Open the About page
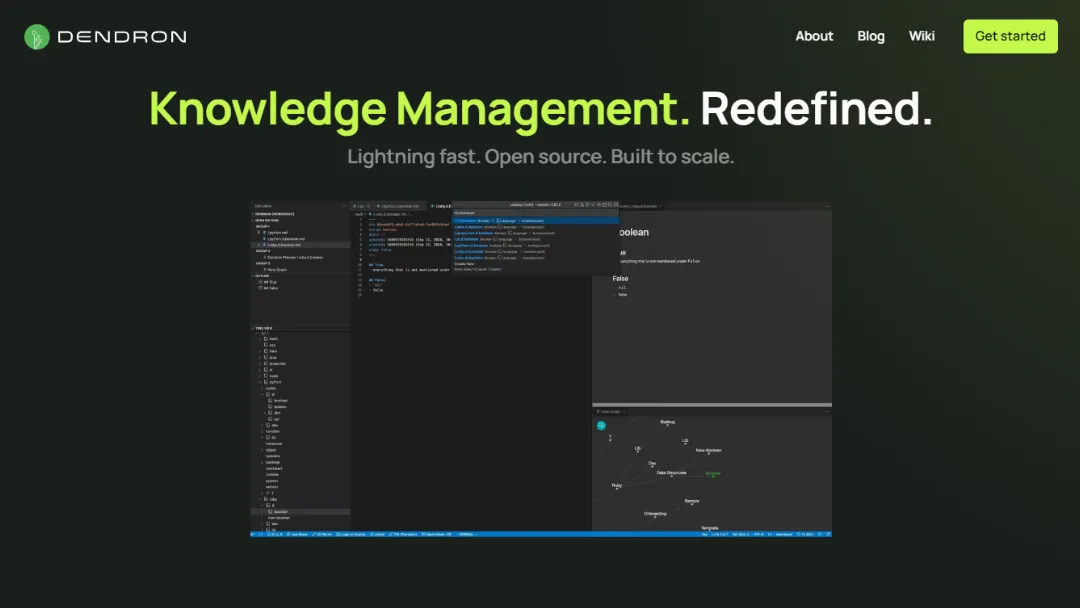 (x=814, y=36)
